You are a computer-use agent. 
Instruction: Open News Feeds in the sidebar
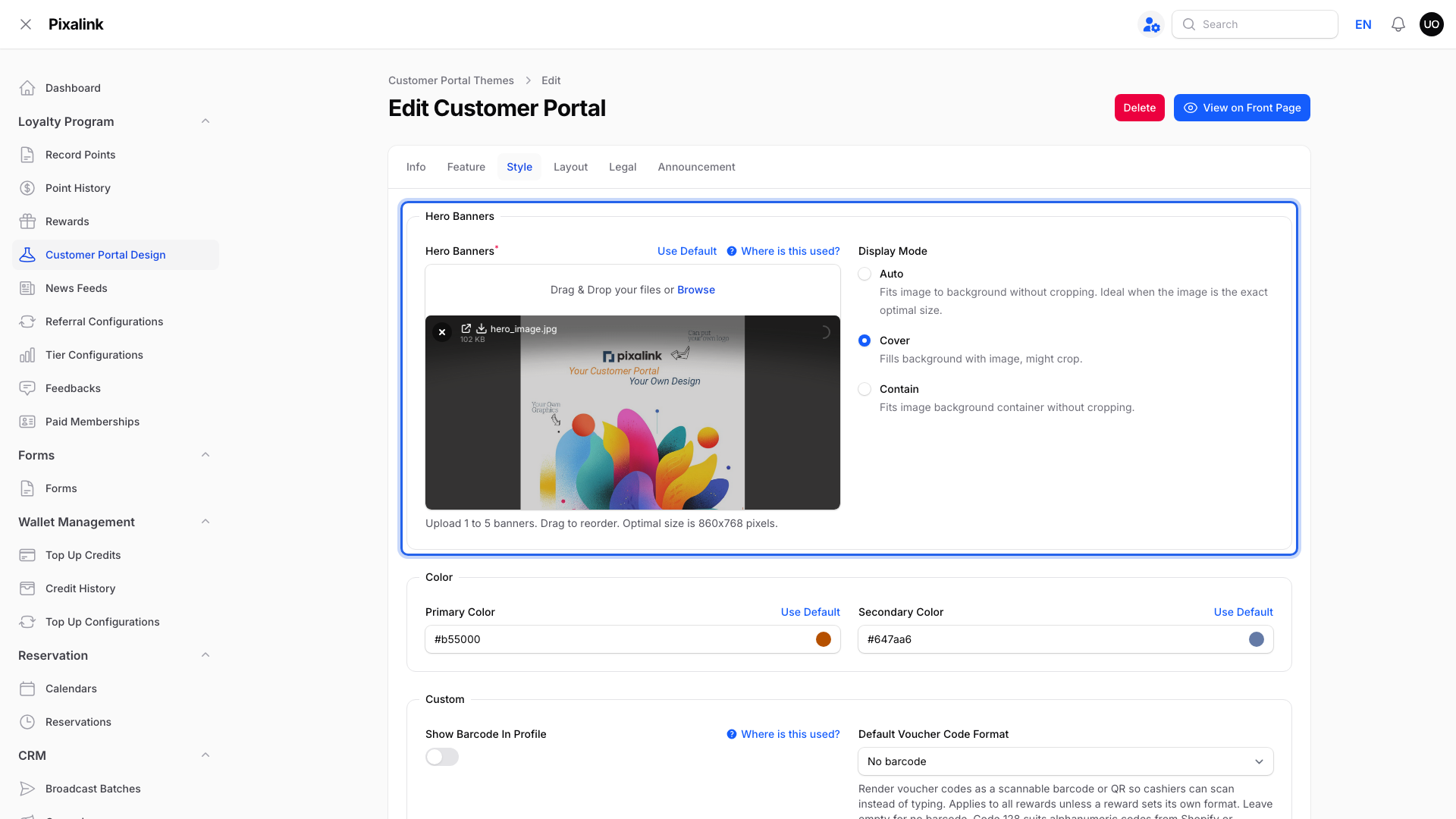pyautogui.click(x=115, y=288)
